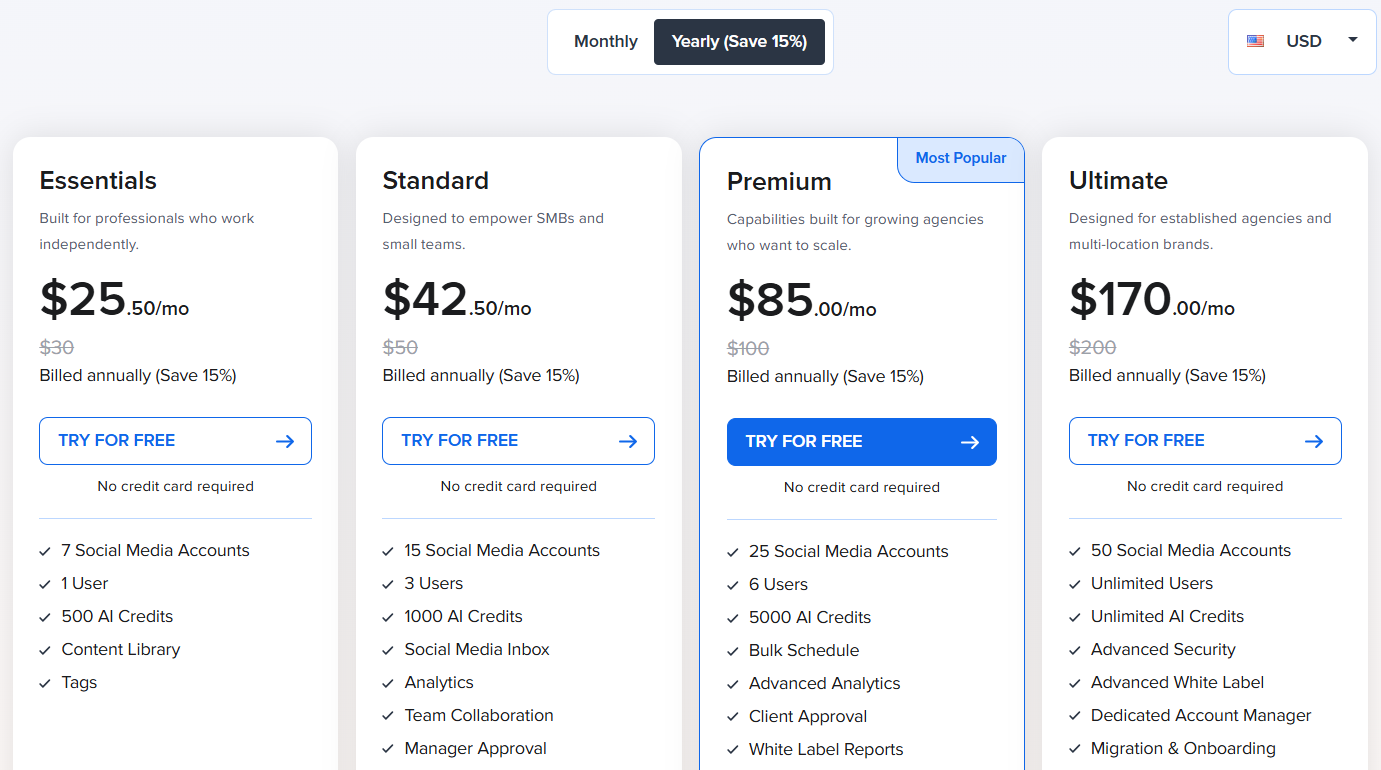Screen dimensions: 1381x770
Task: Select Yearly (Save 15%) billing
Action: 739,41
